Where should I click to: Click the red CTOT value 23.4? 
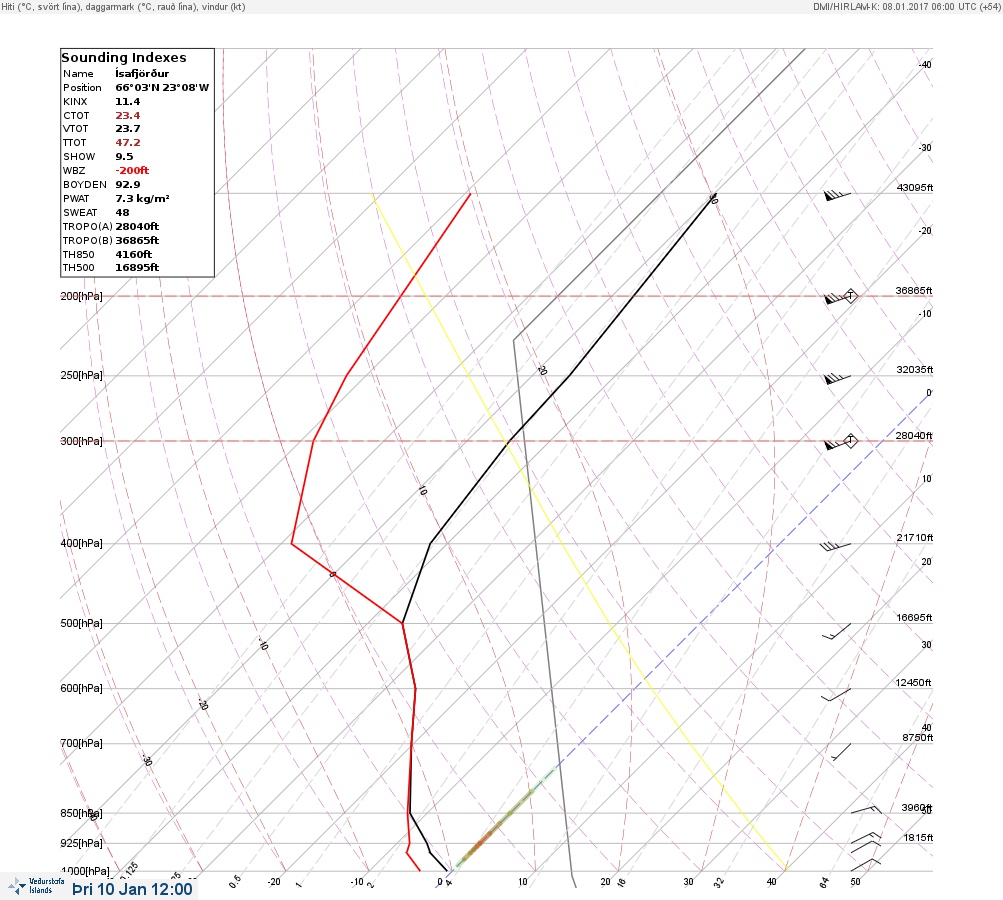tap(127, 116)
